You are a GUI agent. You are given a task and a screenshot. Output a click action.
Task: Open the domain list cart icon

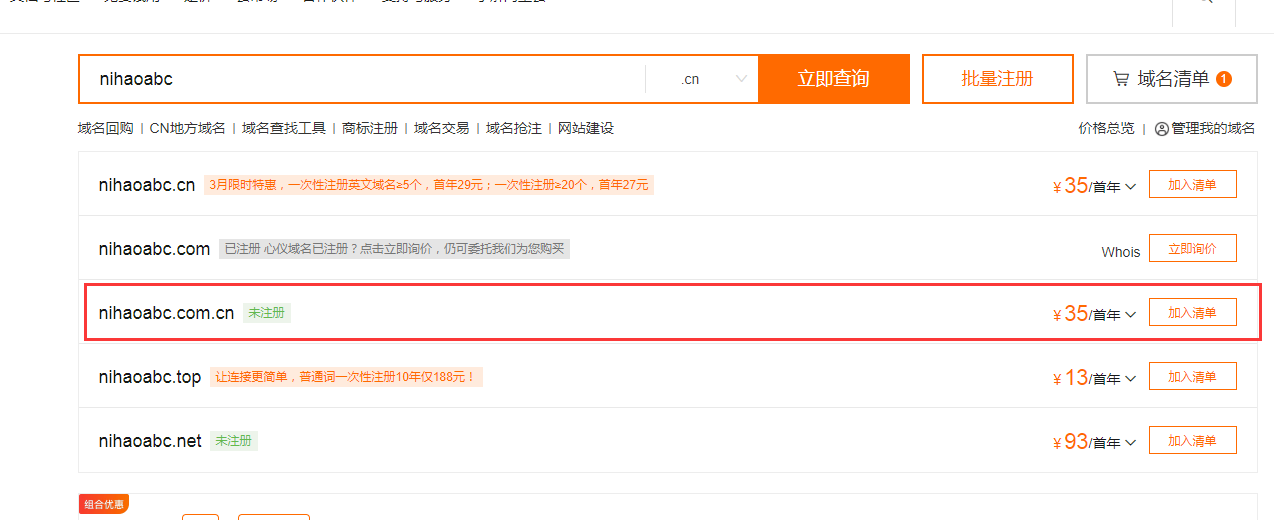[1121, 79]
